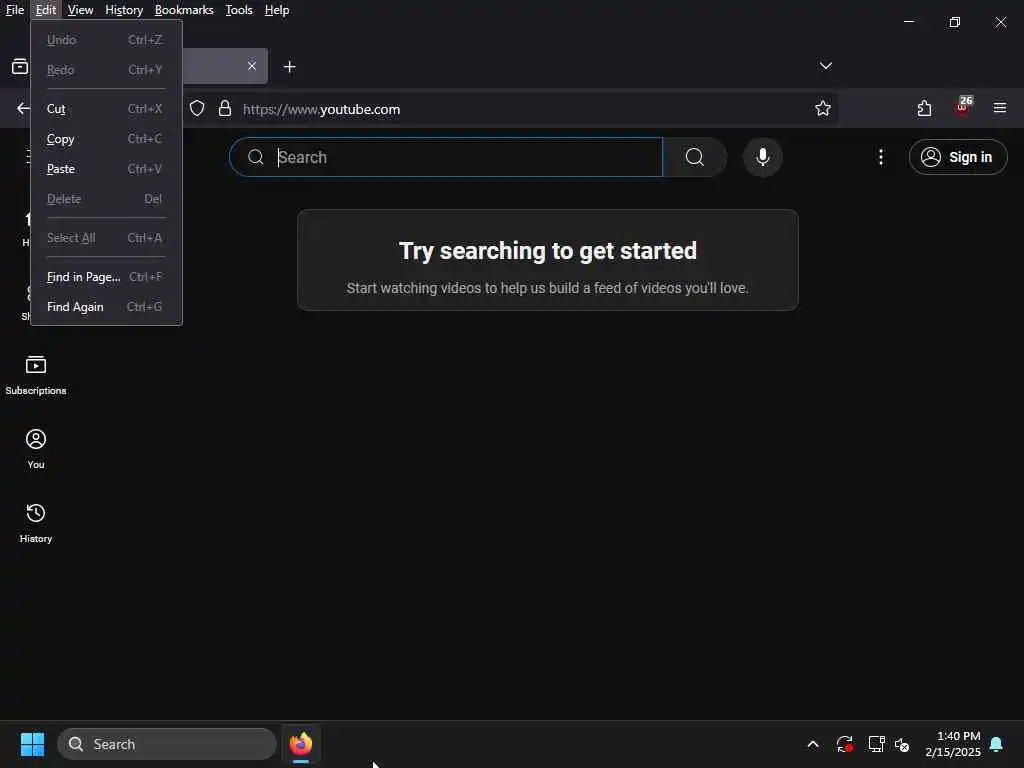Click the Firefox taskbar icon

click(301, 744)
